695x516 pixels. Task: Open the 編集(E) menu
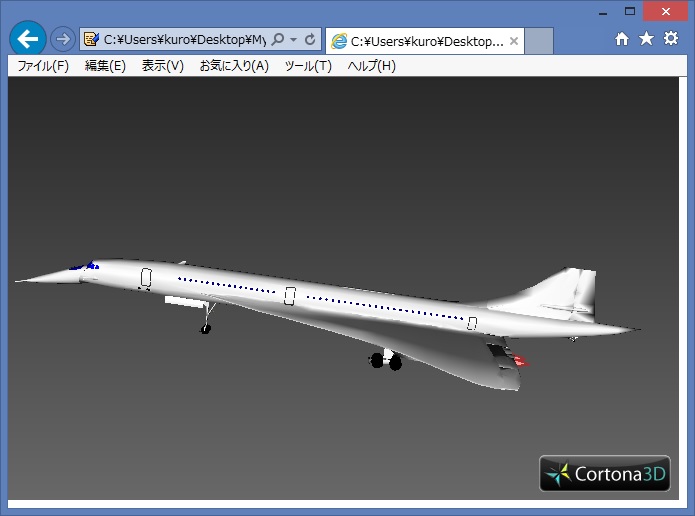(x=105, y=66)
